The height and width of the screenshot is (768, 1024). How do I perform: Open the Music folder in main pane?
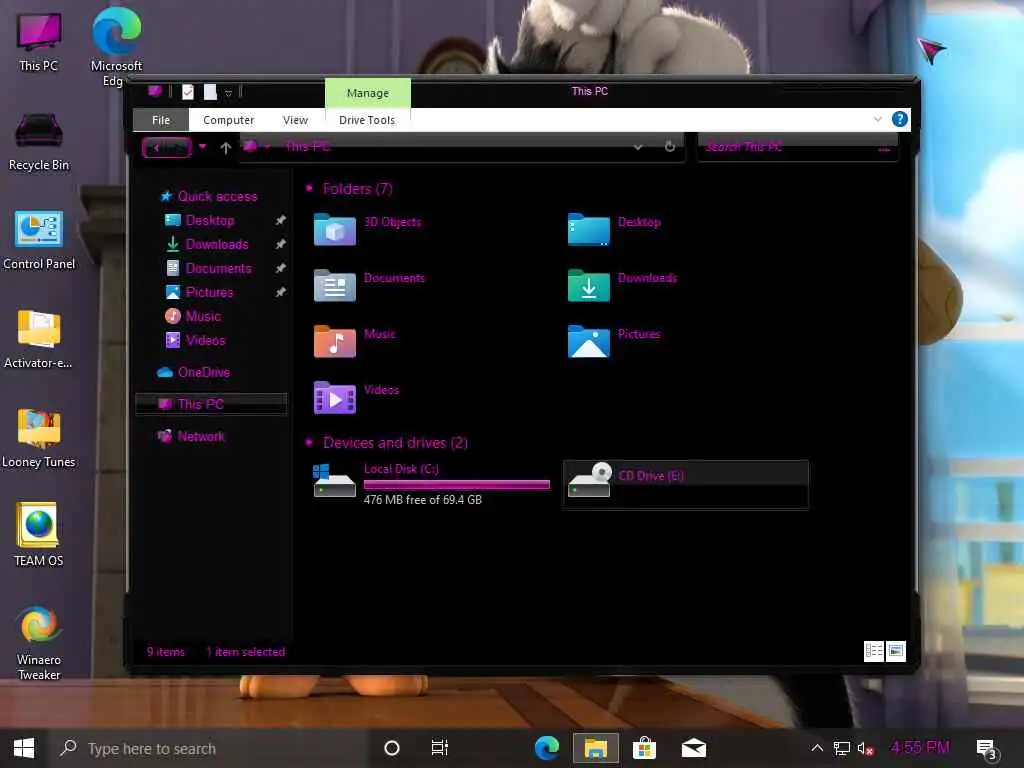point(355,342)
